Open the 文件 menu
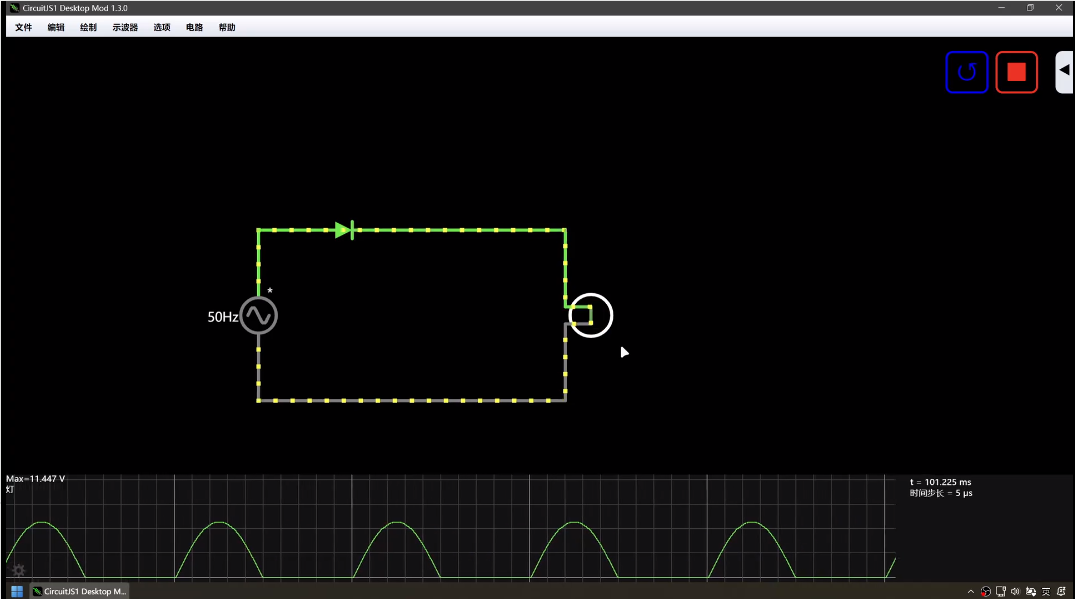 (x=23, y=27)
